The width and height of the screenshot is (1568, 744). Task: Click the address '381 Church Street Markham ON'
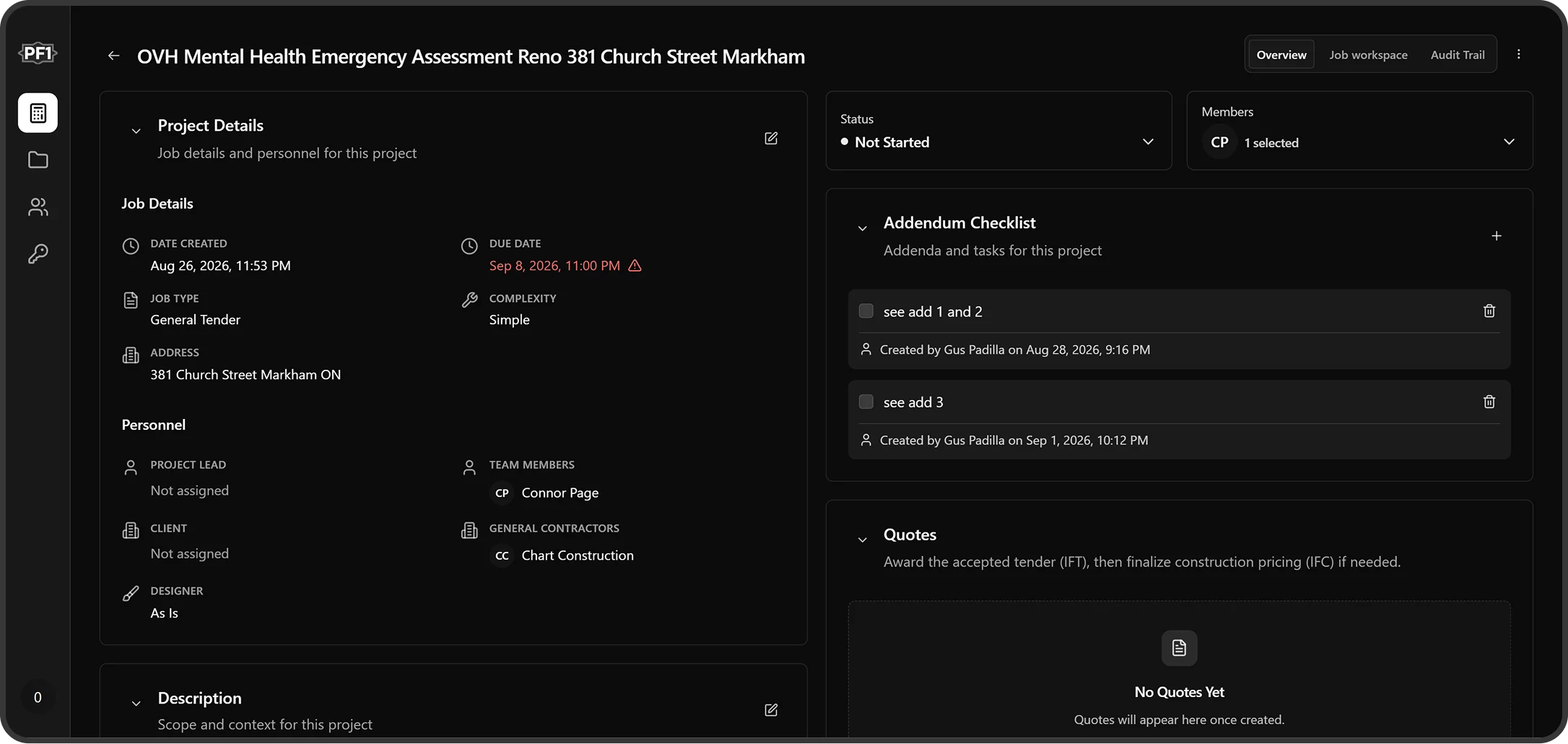[x=245, y=375]
